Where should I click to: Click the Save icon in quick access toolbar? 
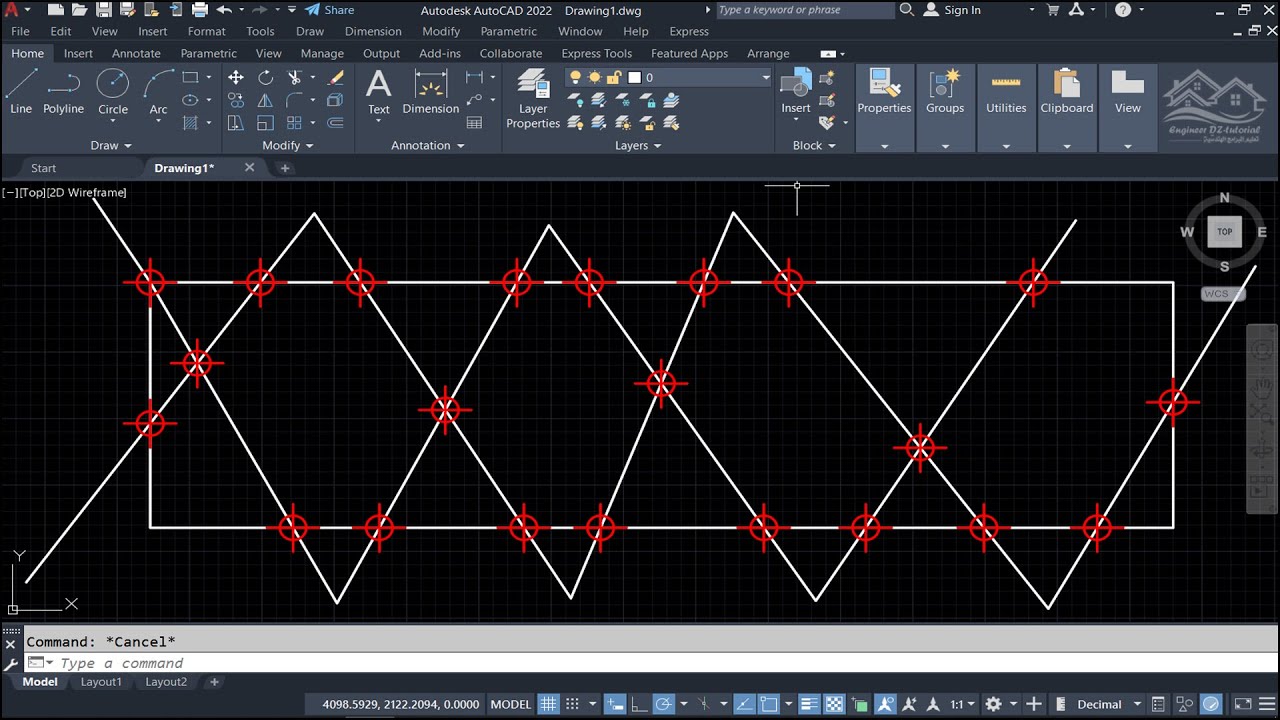point(103,10)
